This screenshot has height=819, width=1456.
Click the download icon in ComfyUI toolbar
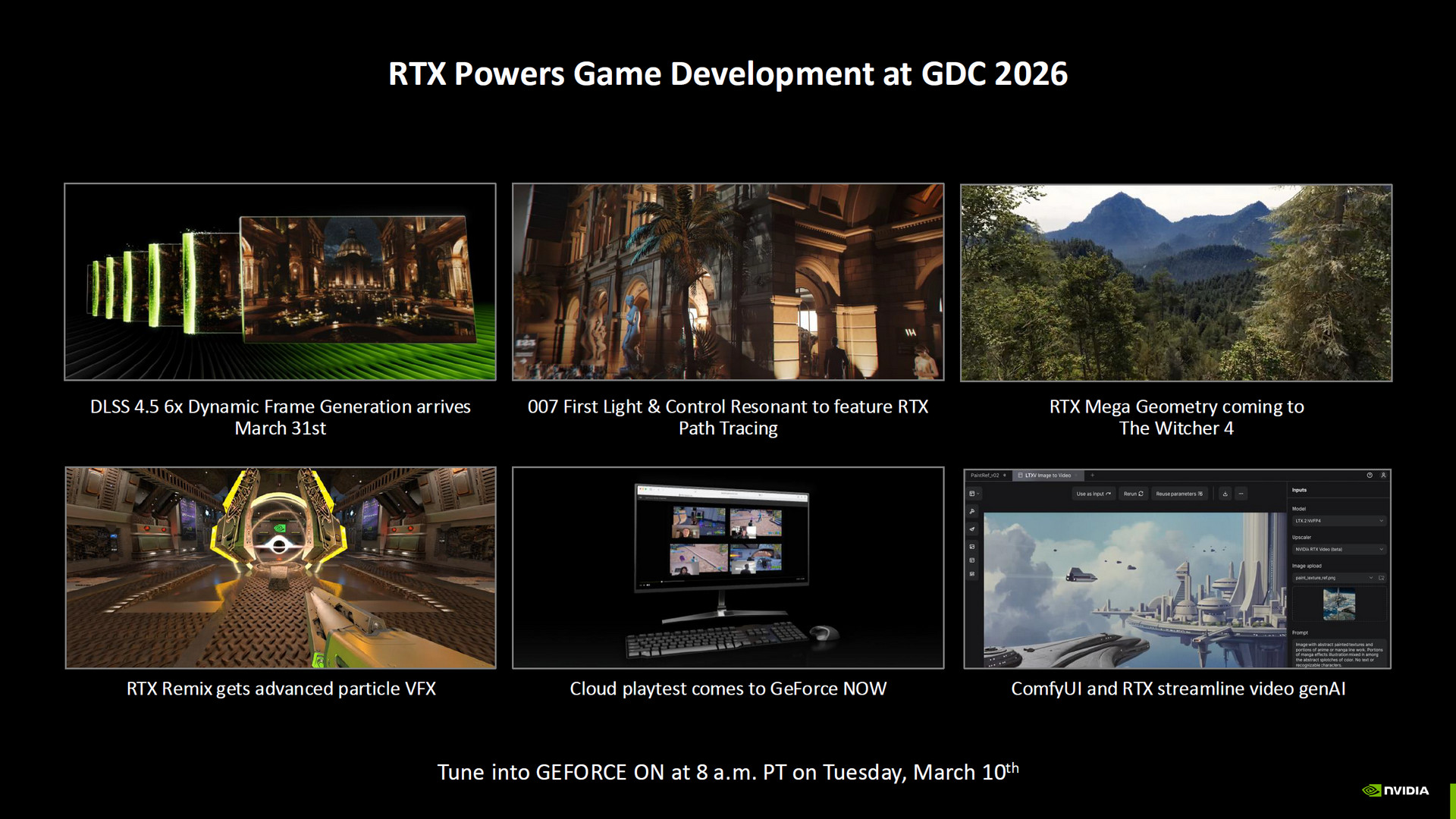(1225, 494)
